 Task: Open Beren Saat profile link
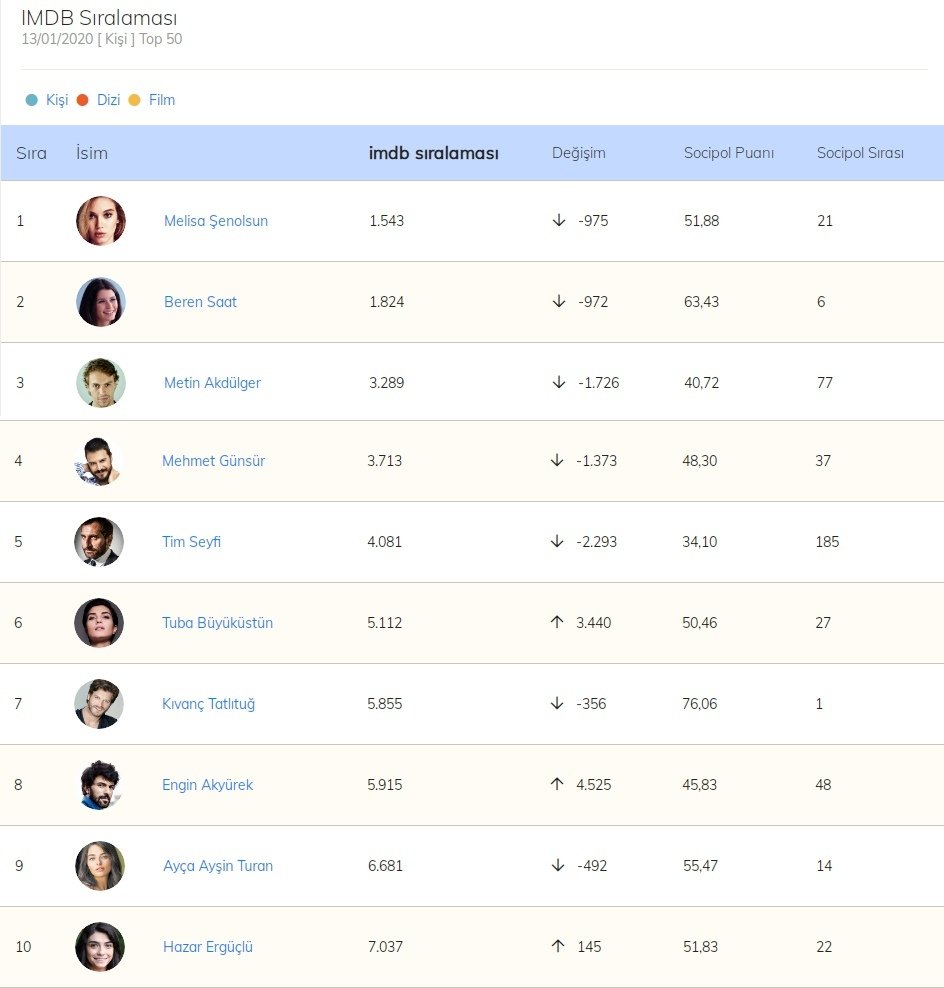200,302
